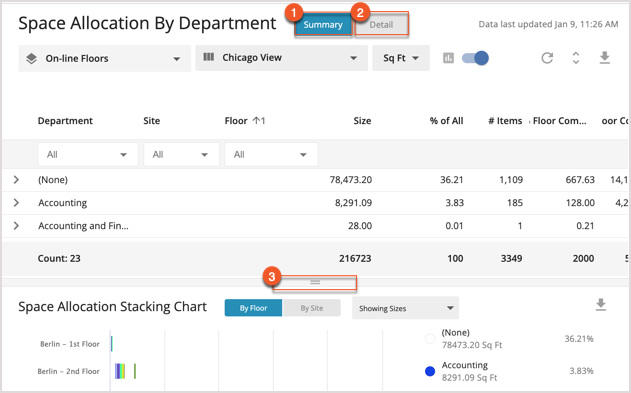The image size is (631, 393).
Task: Open the Floor filter dropdown
Action: point(271,154)
